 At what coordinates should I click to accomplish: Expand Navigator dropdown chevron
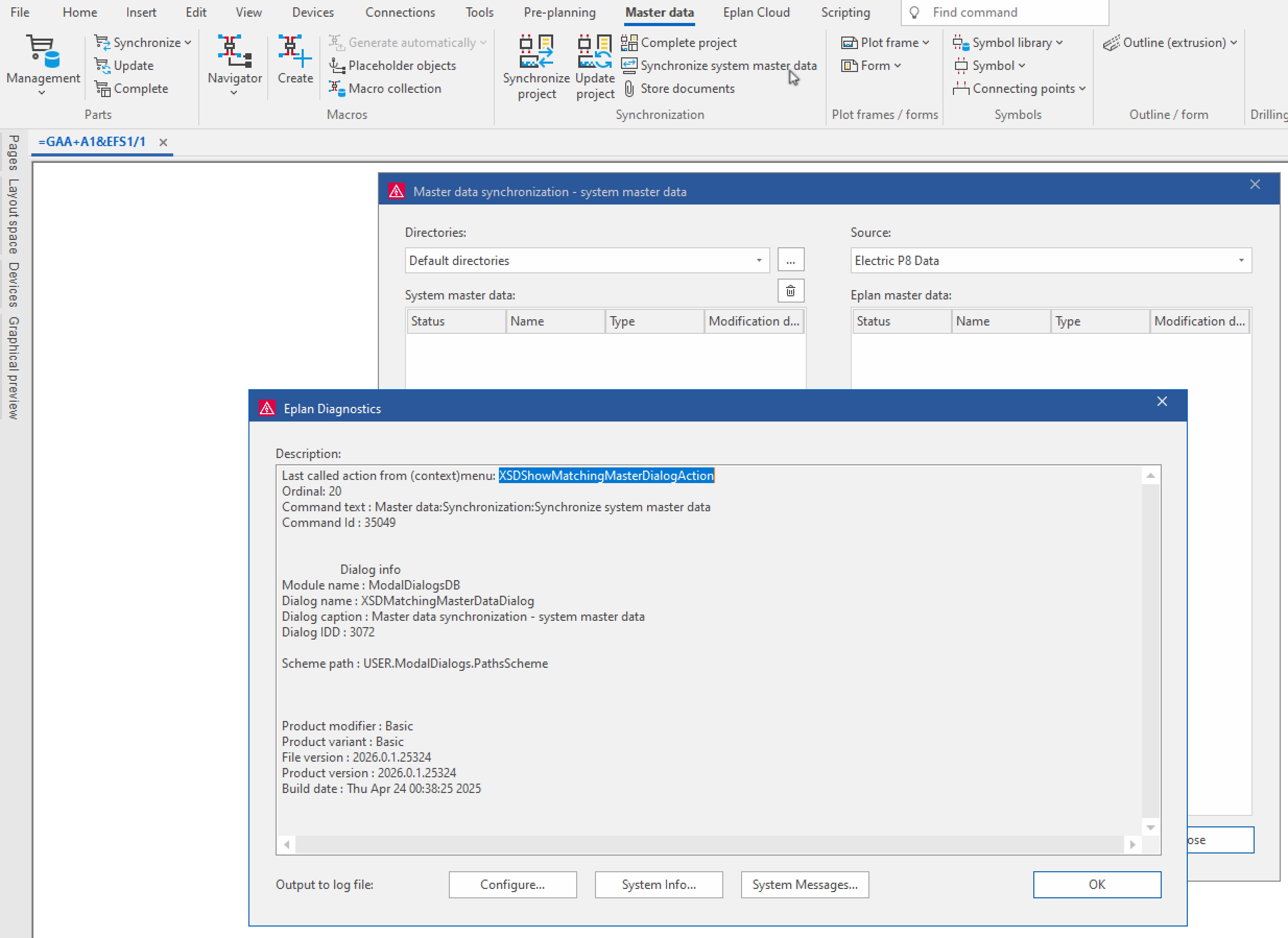pos(234,92)
